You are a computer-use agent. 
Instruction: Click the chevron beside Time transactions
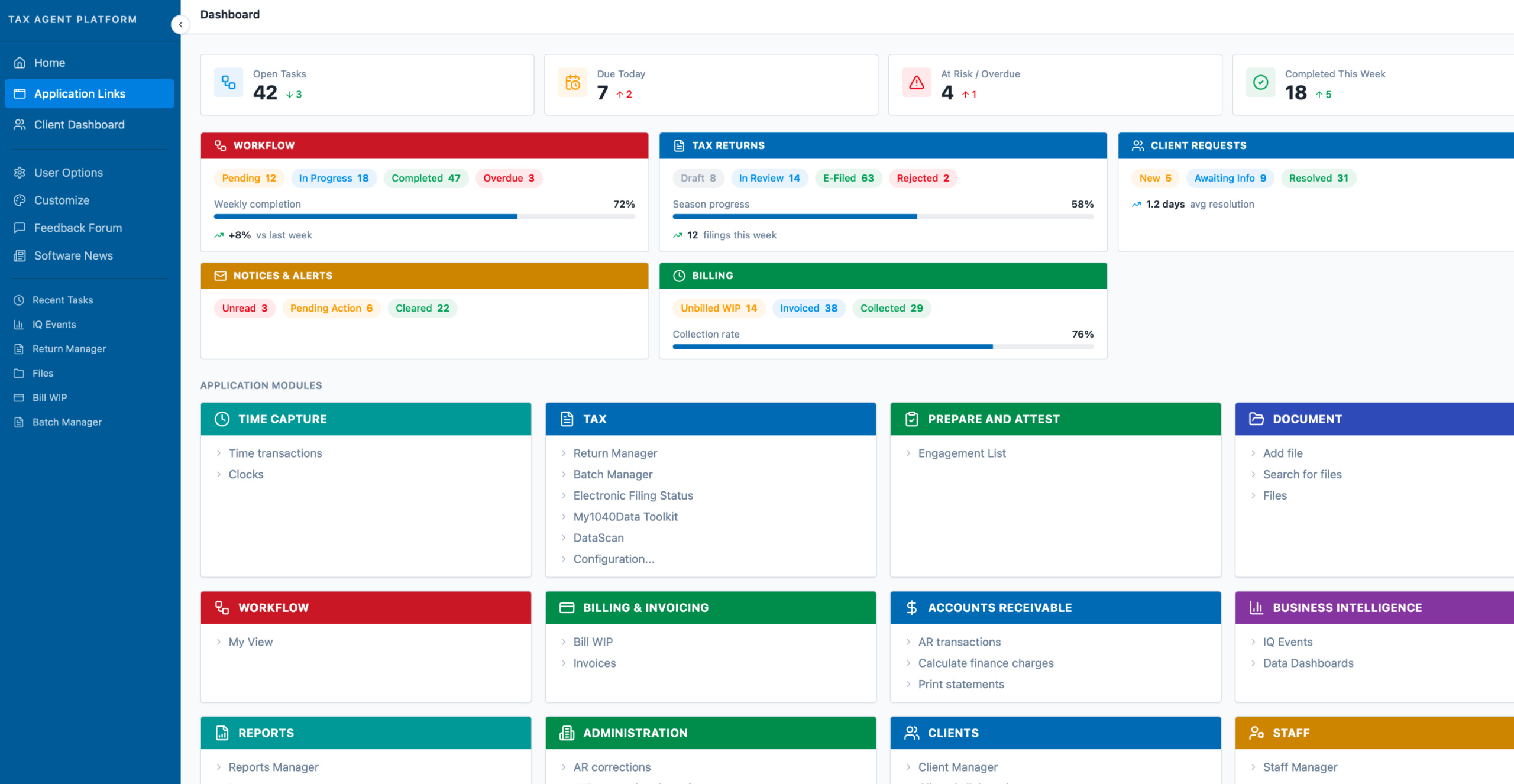(x=219, y=453)
